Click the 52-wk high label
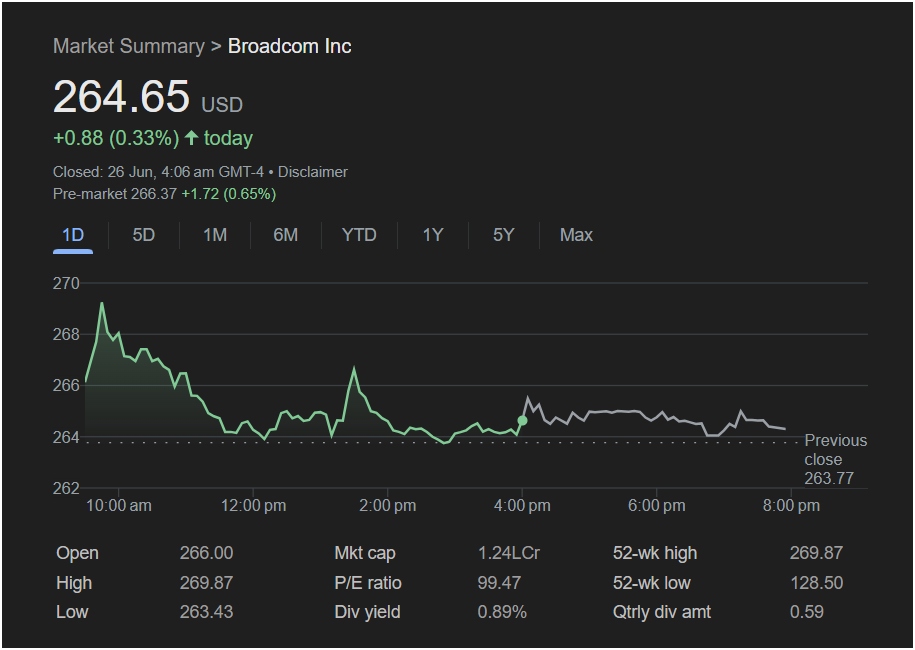 click(x=655, y=553)
